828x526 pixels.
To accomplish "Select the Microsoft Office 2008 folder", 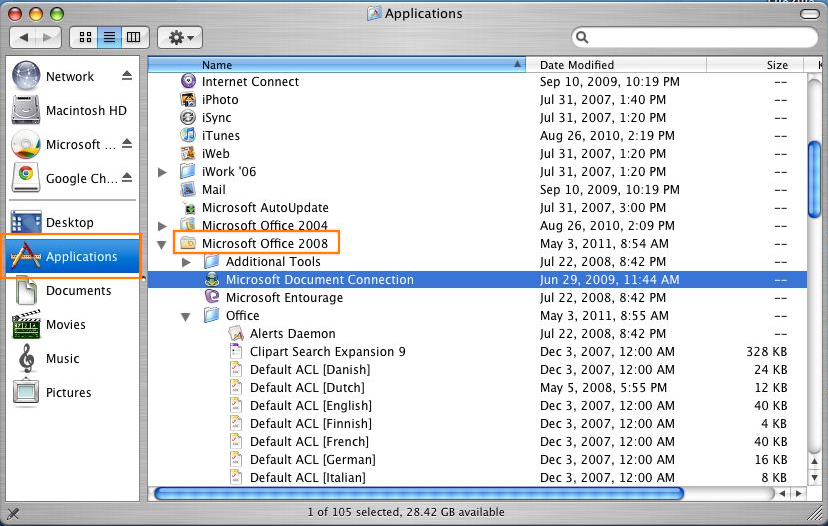I will coord(254,243).
